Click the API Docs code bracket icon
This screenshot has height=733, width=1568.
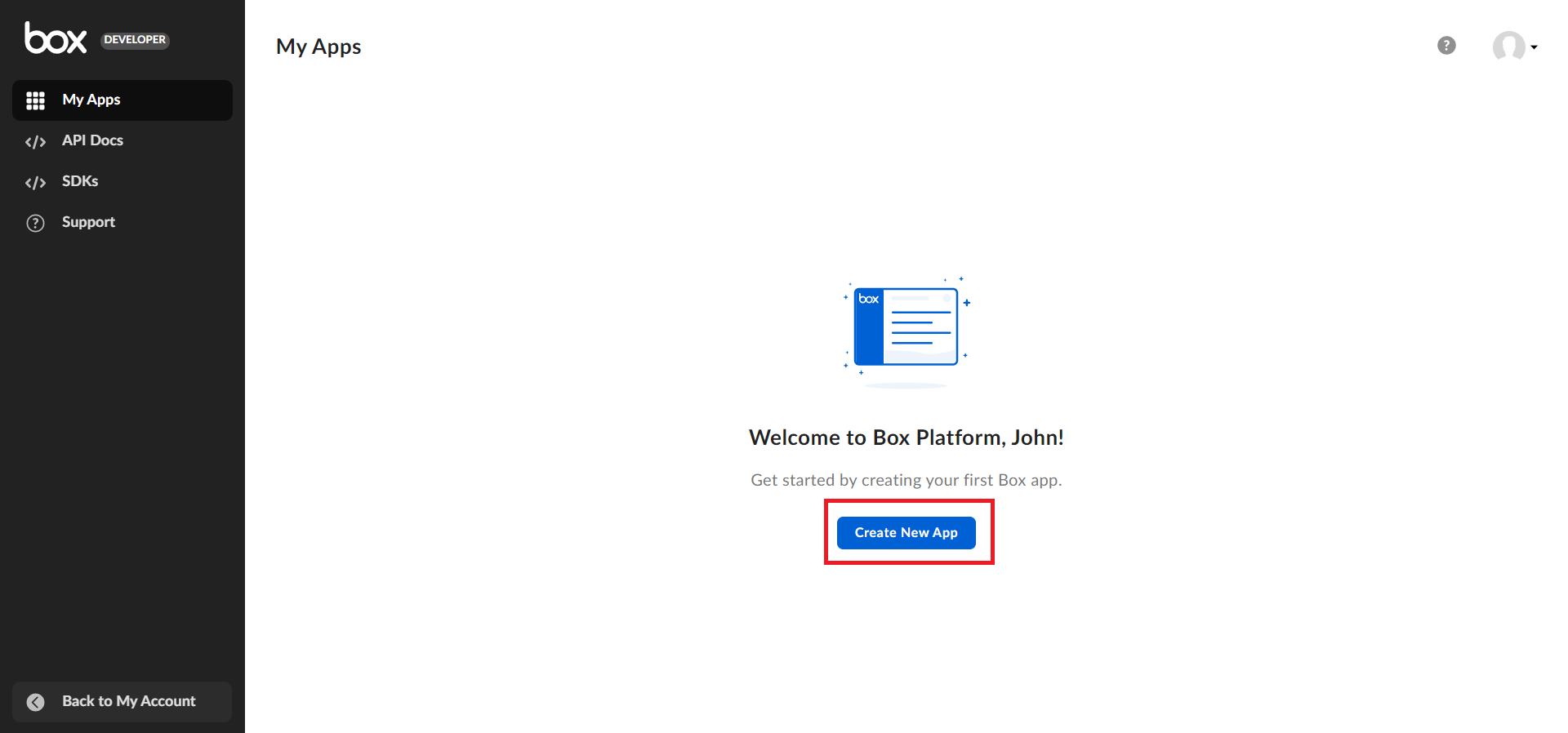click(35, 141)
